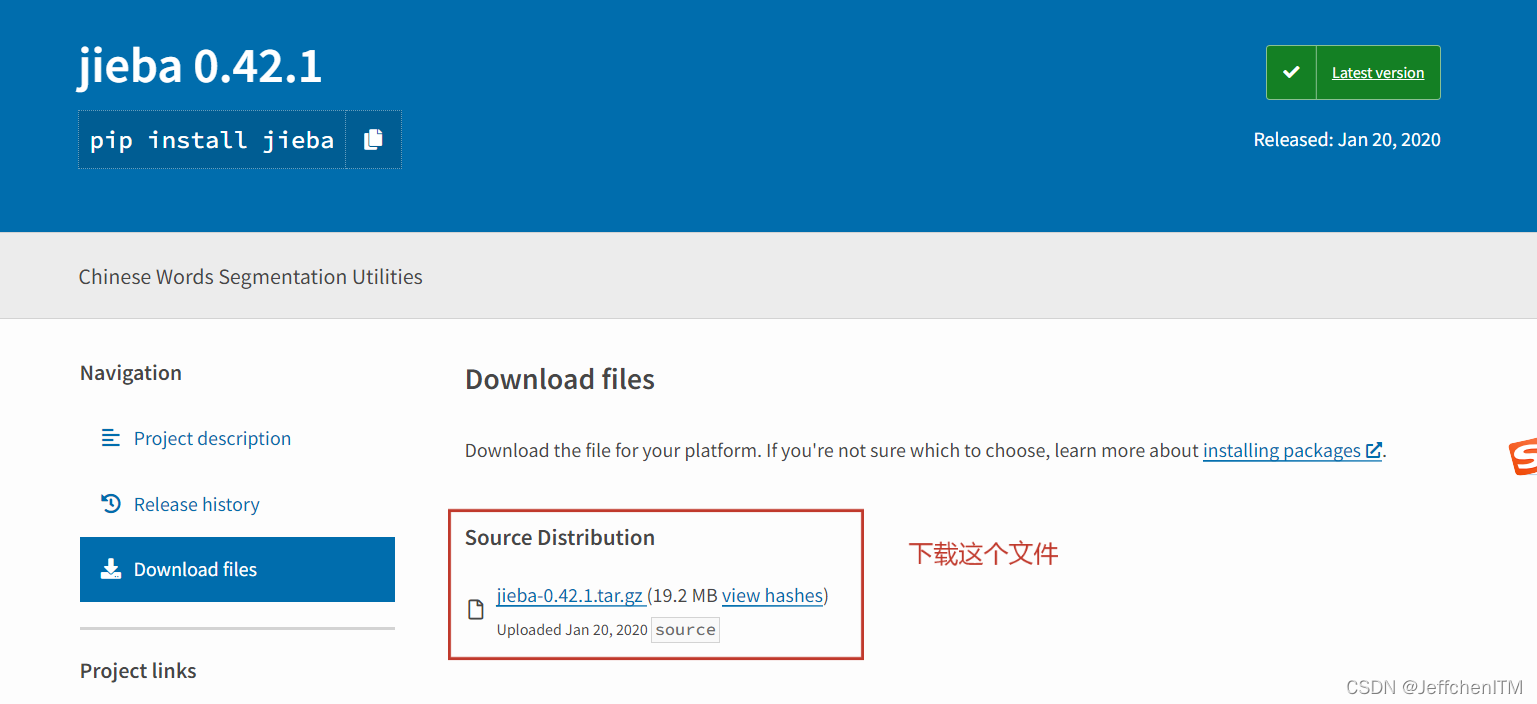Copy the pip install jieba command
1537x704 pixels.
(373, 140)
